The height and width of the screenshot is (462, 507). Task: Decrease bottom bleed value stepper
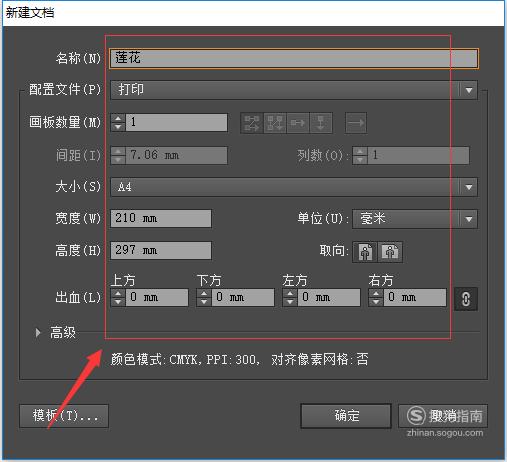pos(204,302)
